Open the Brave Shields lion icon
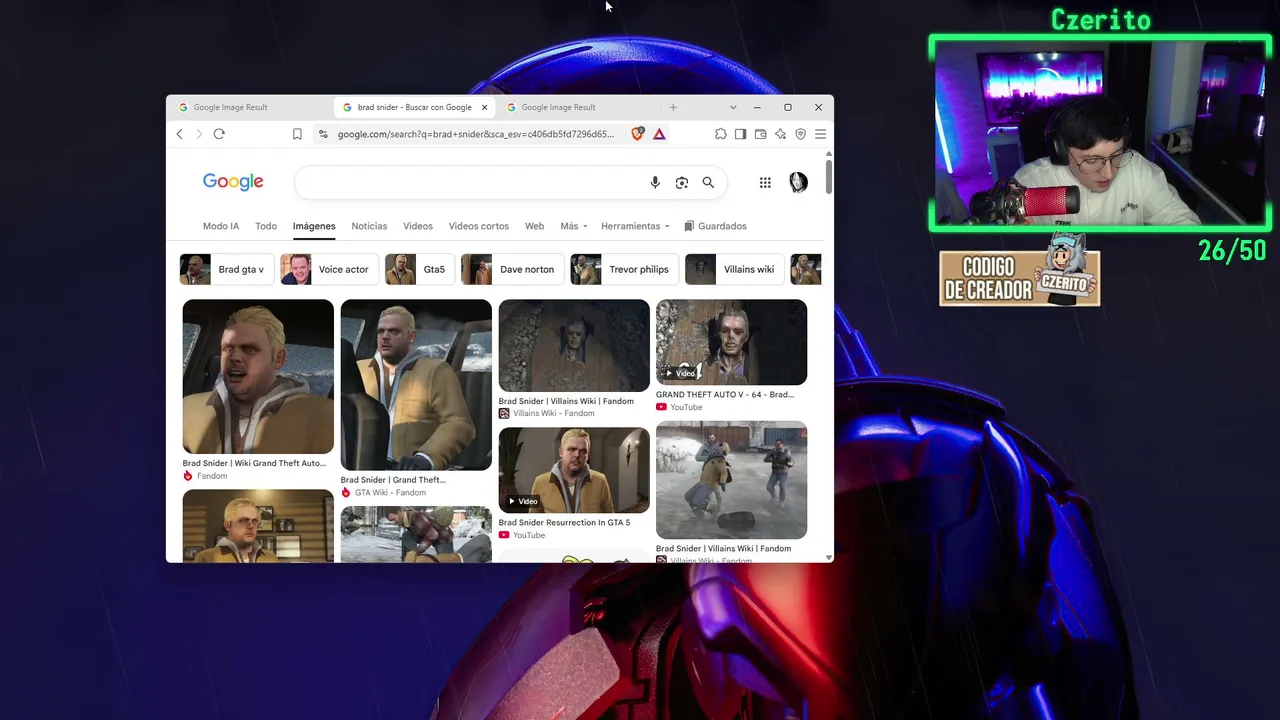1280x720 pixels. click(638, 134)
